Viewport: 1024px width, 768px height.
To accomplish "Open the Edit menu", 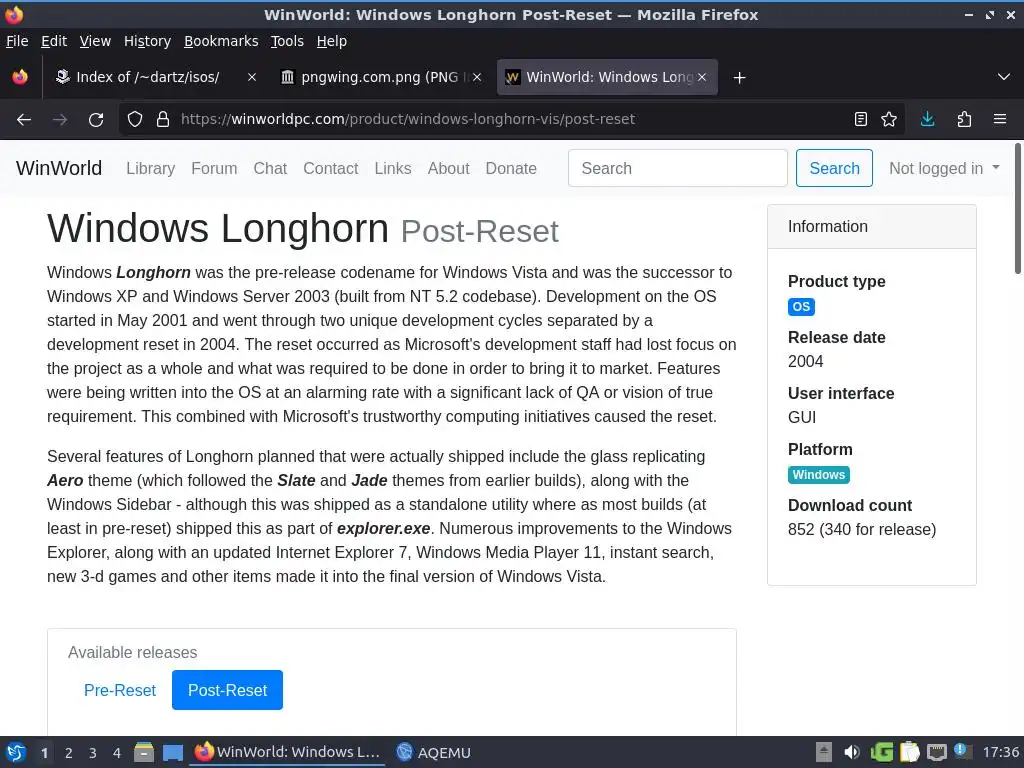I will tap(54, 41).
